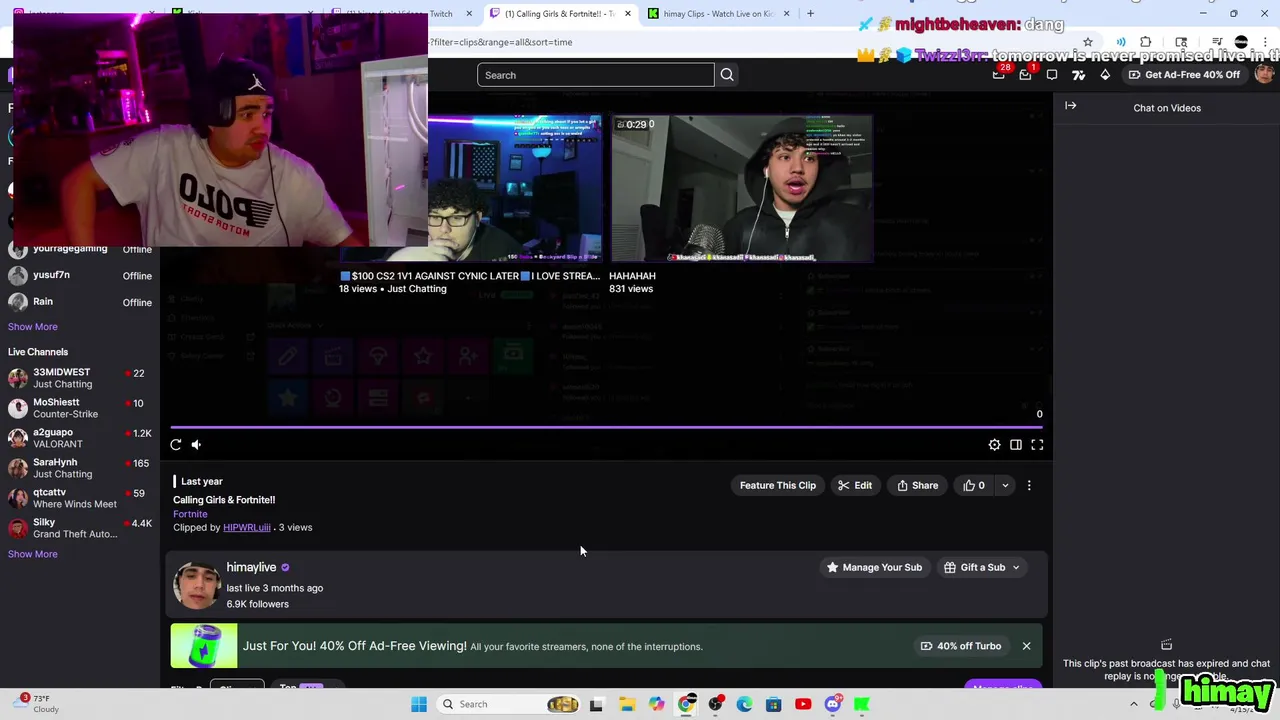Image resolution: width=1280 pixels, height=720 pixels.
Task: Dismiss the ad-free viewing banner
Action: (1026, 646)
